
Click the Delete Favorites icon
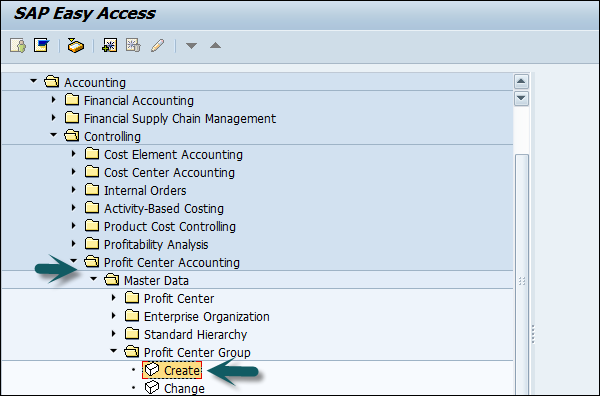click(x=133, y=46)
